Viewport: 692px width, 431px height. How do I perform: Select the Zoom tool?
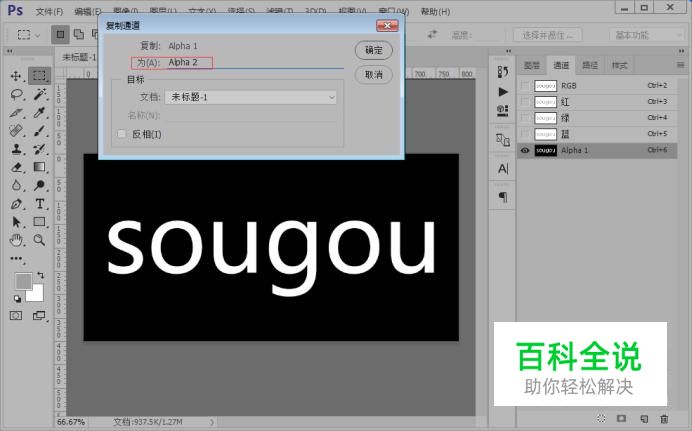coord(39,240)
